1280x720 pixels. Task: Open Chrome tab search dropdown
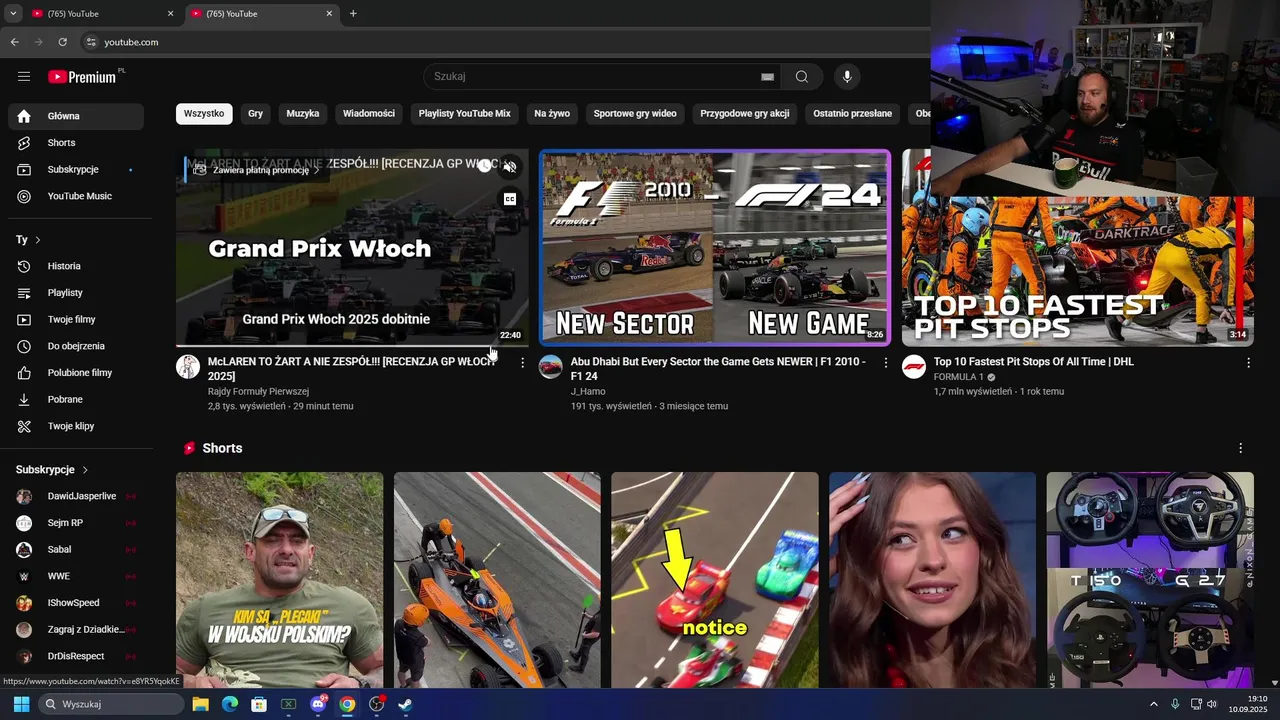point(13,13)
